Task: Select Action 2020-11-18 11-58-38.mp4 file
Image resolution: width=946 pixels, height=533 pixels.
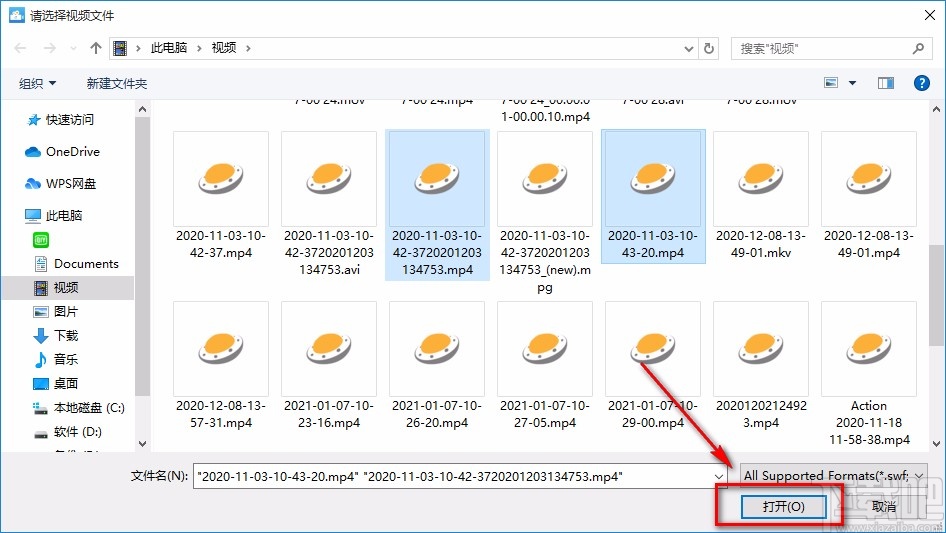Action: click(x=869, y=374)
